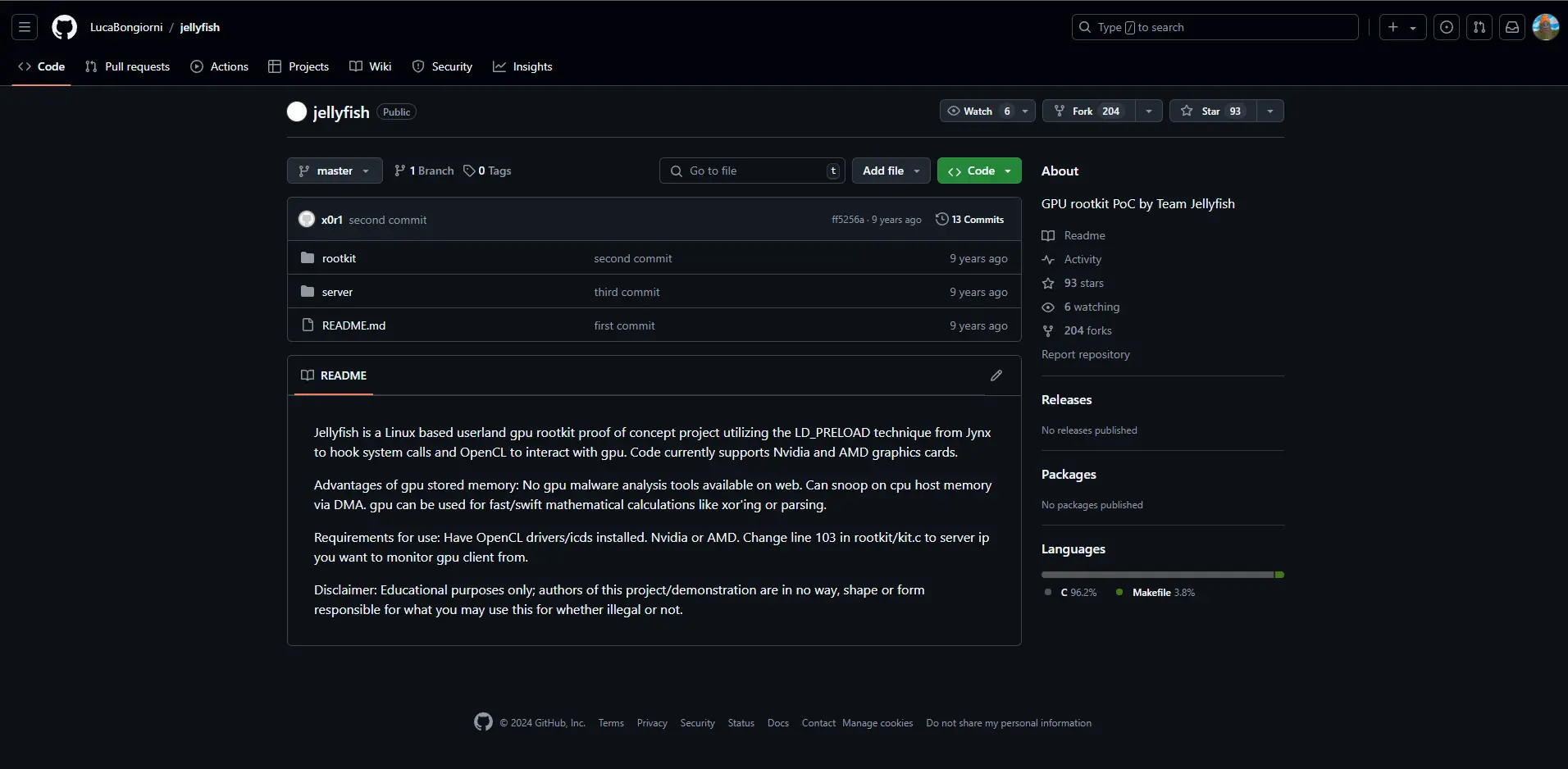Expand the plus create-new dropdown
Viewport: 1568px width, 769px height.
pos(1402,27)
